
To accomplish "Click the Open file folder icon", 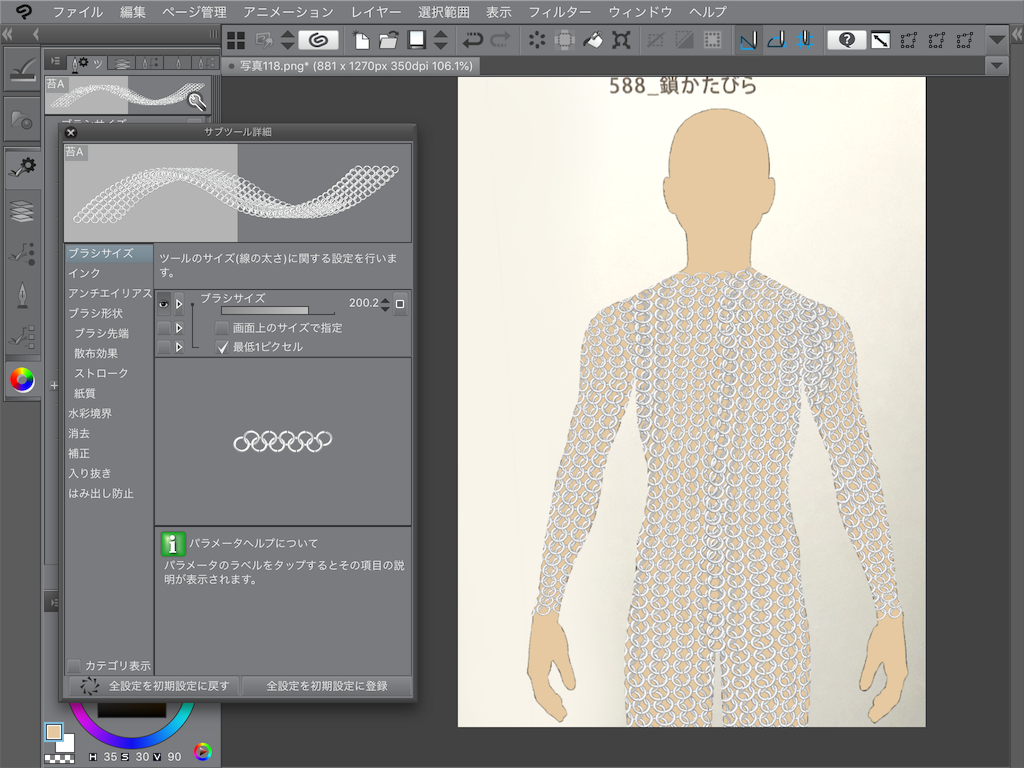I will [389, 40].
